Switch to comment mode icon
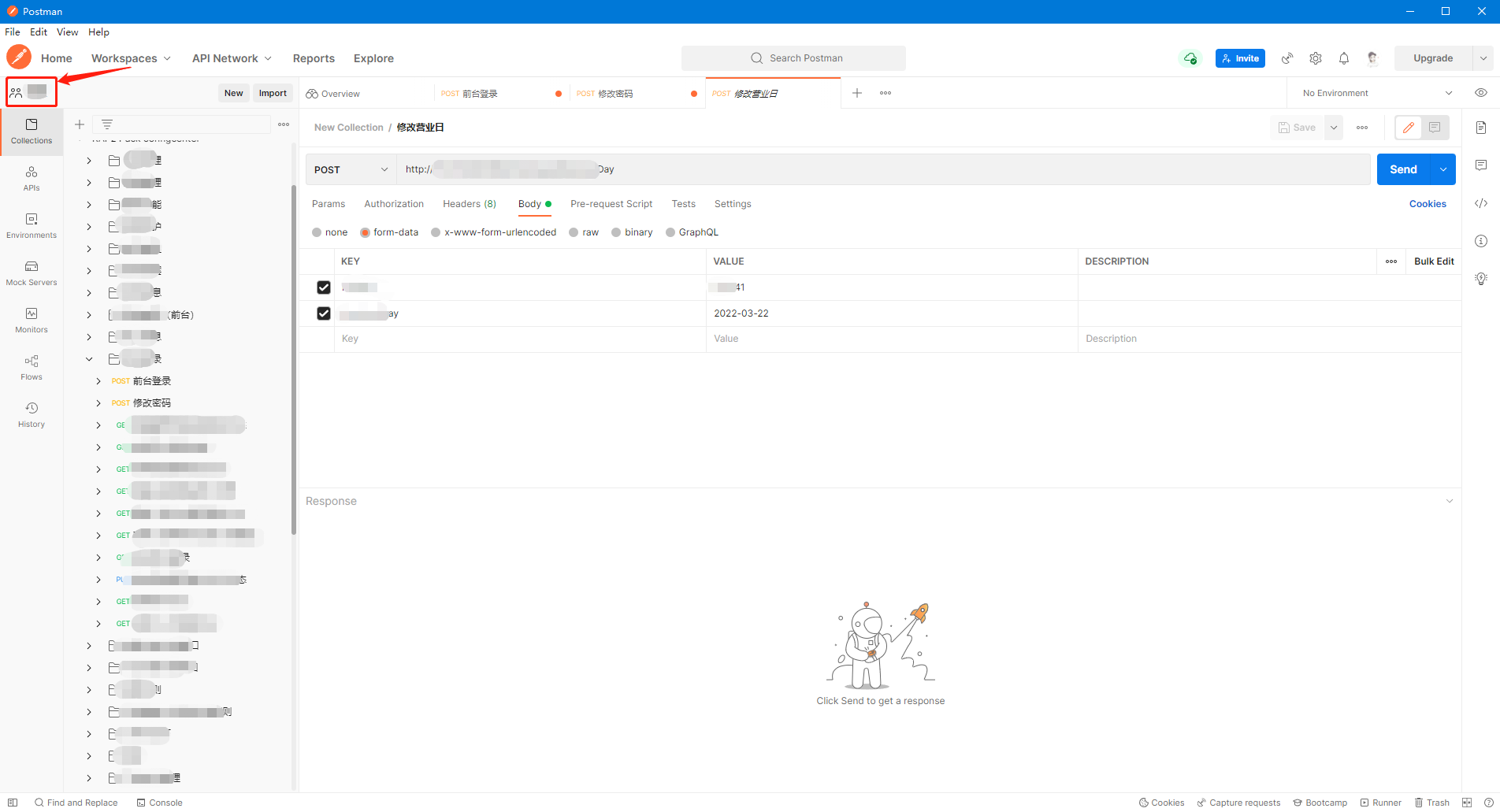 tap(1435, 128)
